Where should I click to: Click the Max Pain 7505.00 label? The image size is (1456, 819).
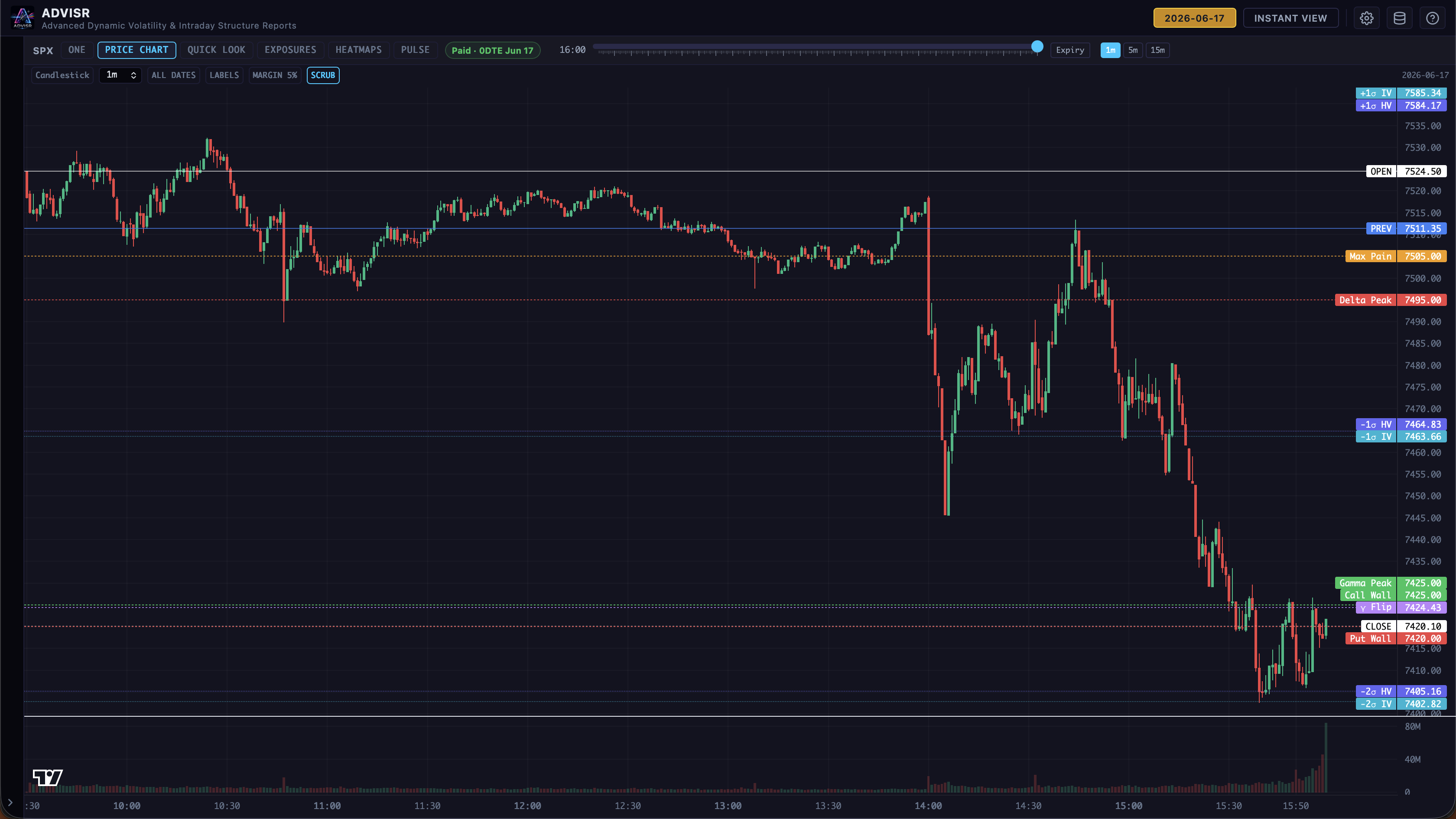point(1396,257)
